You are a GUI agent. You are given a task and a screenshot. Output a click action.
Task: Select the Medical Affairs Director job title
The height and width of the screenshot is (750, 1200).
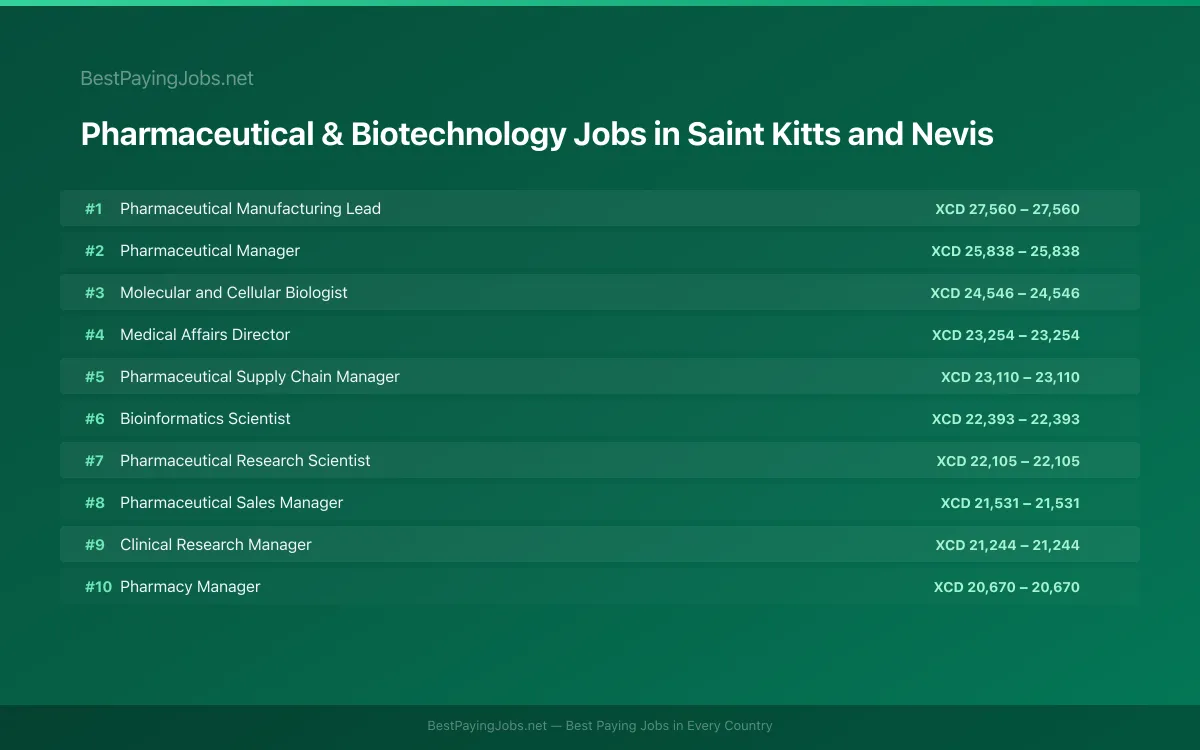pyautogui.click(x=205, y=335)
